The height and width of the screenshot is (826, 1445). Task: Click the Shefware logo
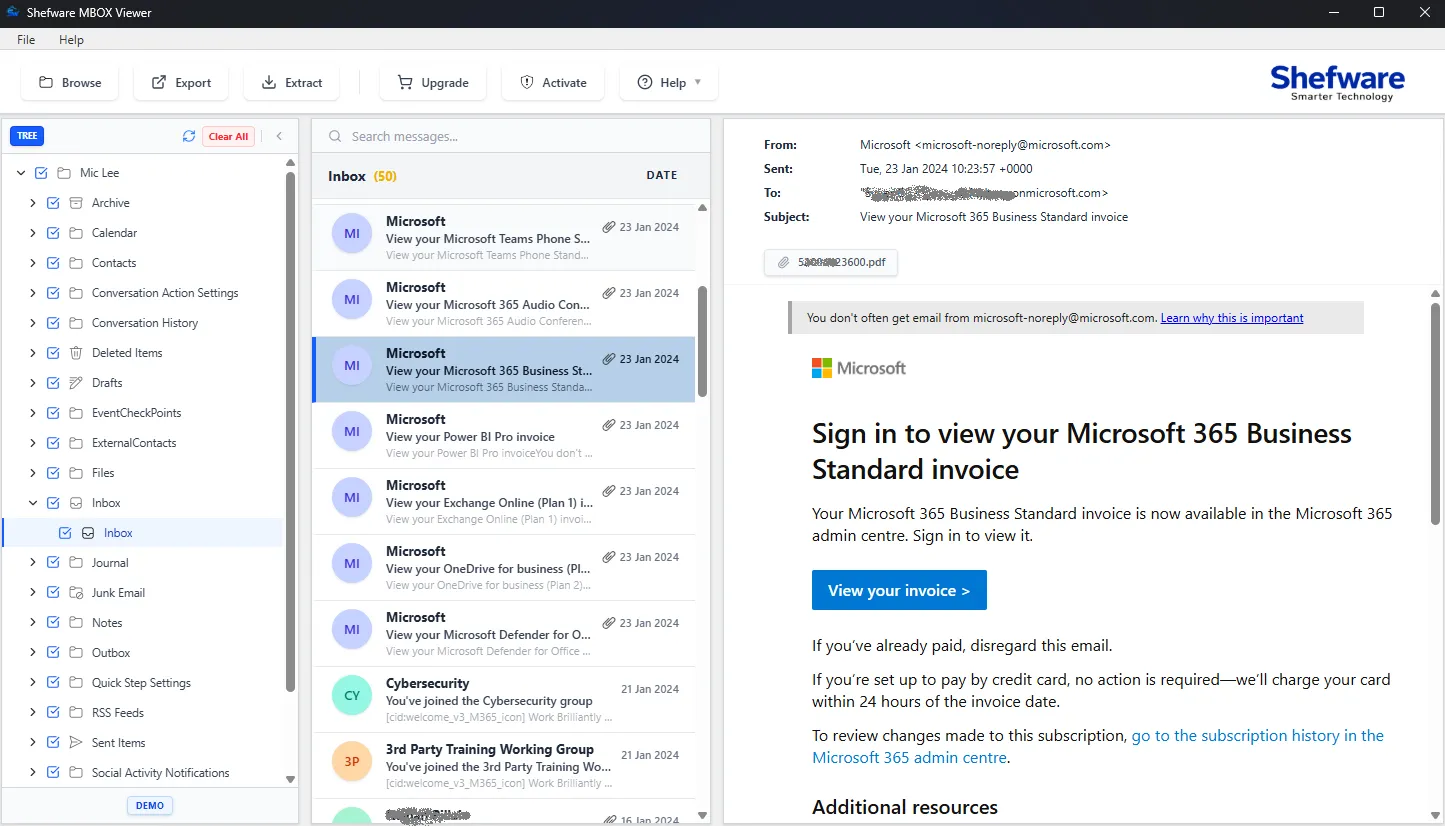[x=1337, y=82]
